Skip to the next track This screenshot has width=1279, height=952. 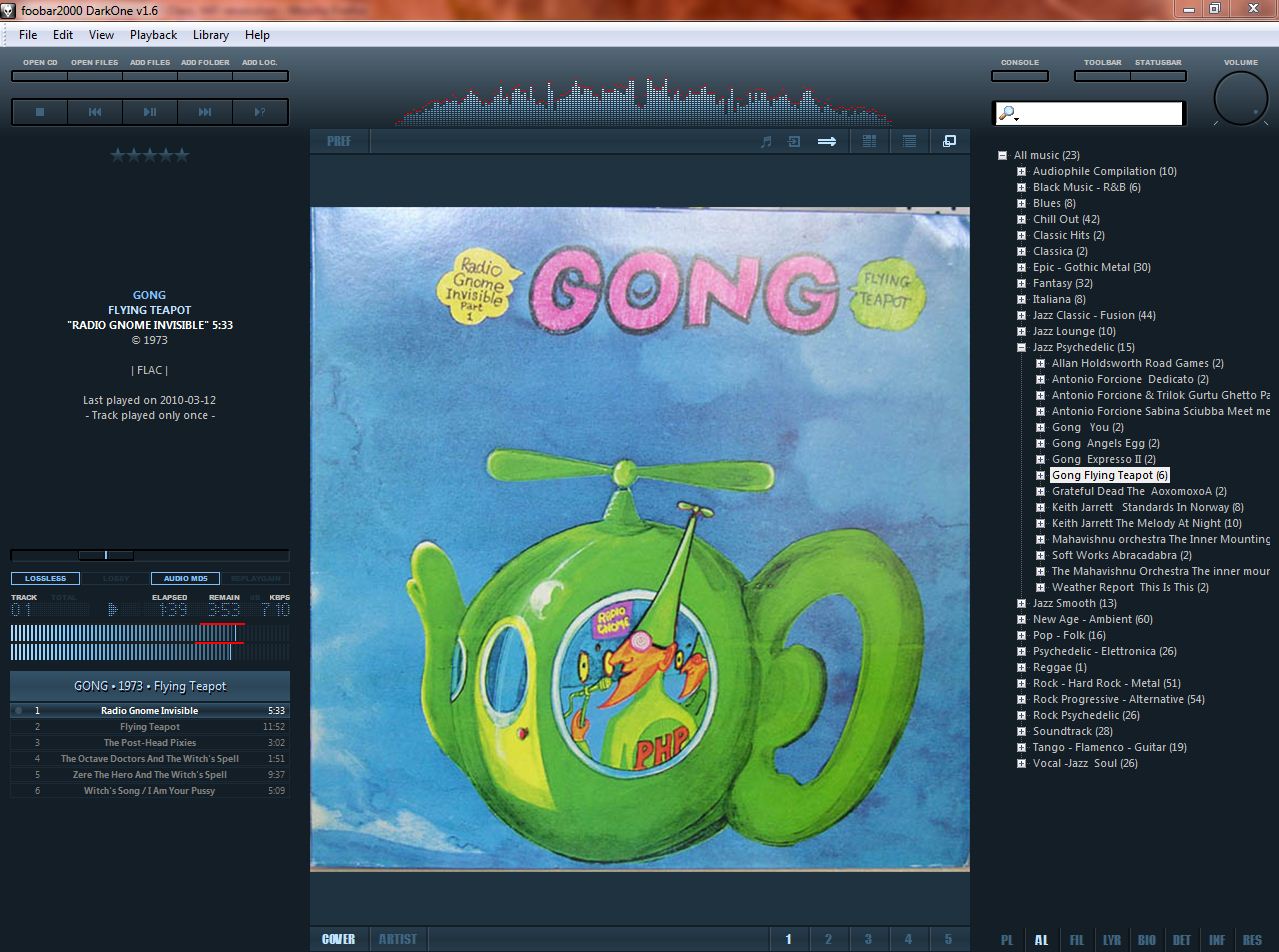205,112
